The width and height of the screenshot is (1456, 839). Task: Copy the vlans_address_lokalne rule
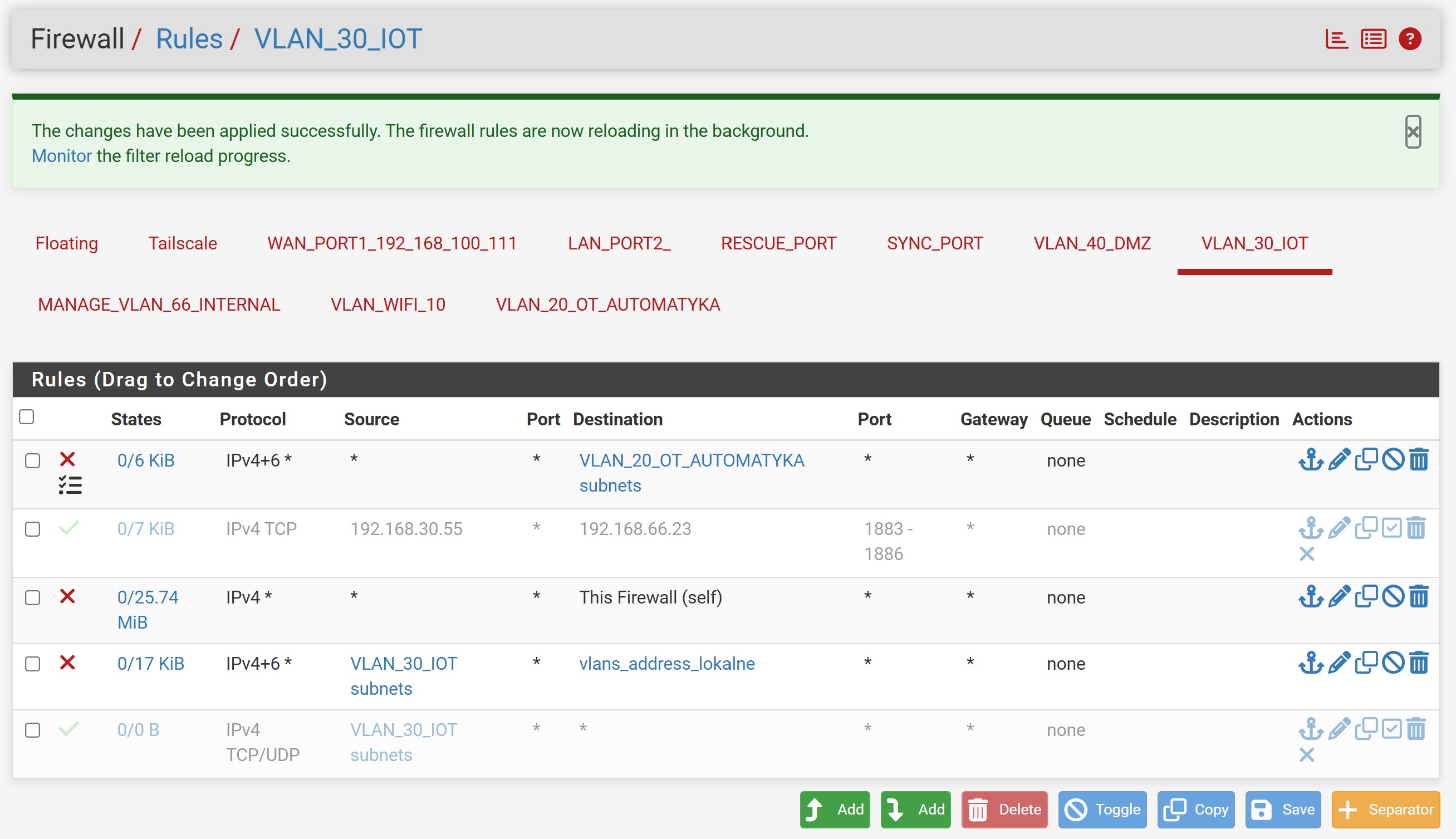(1366, 663)
